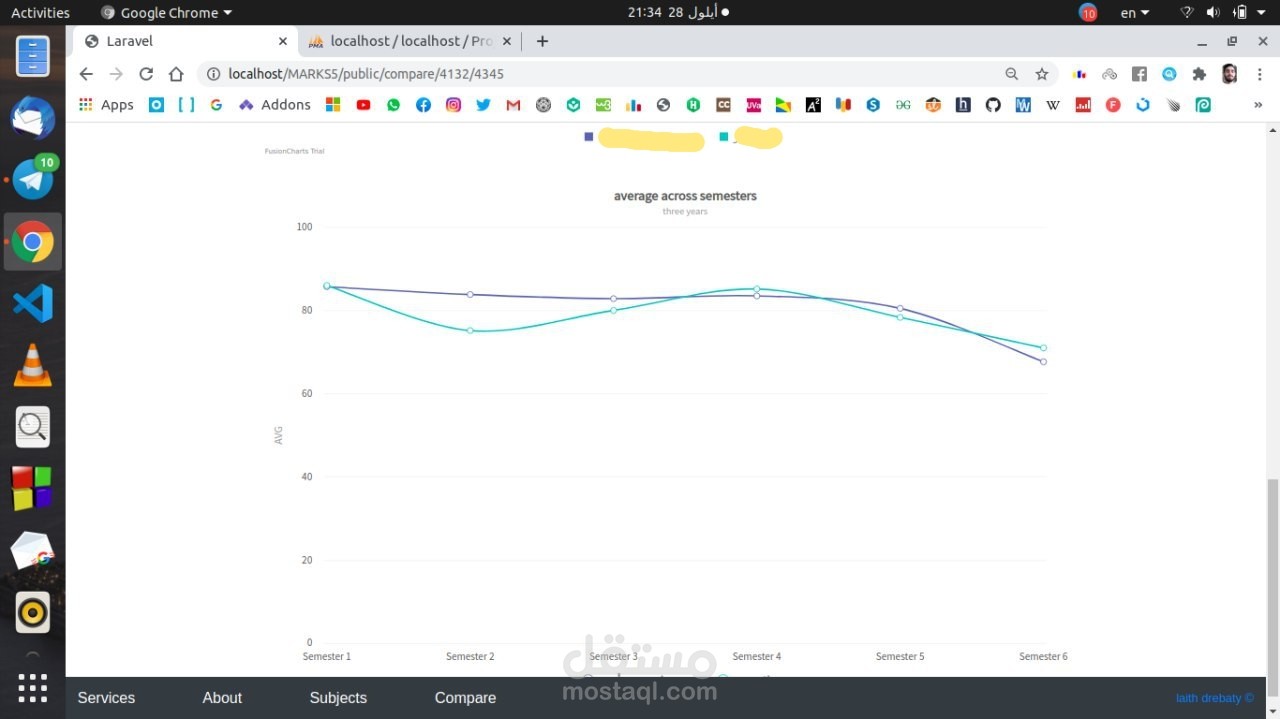This screenshot has width=1280, height=719.
Task: Launch Visual Studio Code from the dock
Action: (33, 303)
